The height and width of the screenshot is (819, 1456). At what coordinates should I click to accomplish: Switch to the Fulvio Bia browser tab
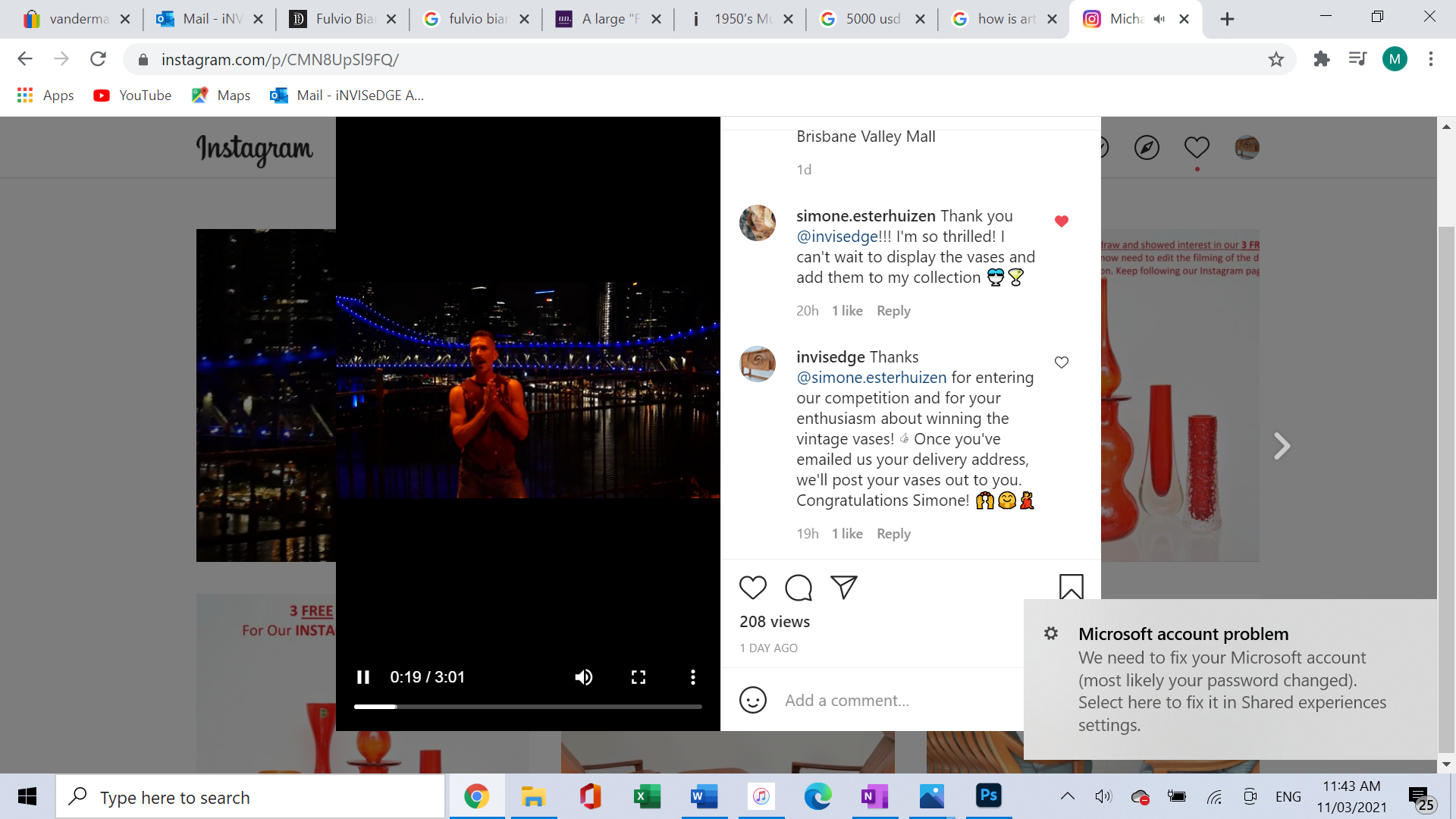pyautogui.click(x=344, y=19)
